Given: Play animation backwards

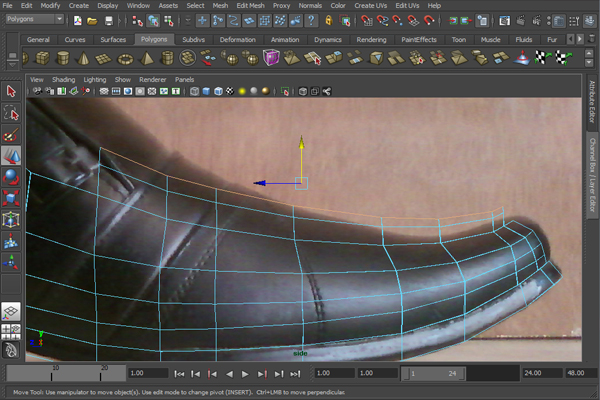Looking at the screenshot, I should pos(229,374).
